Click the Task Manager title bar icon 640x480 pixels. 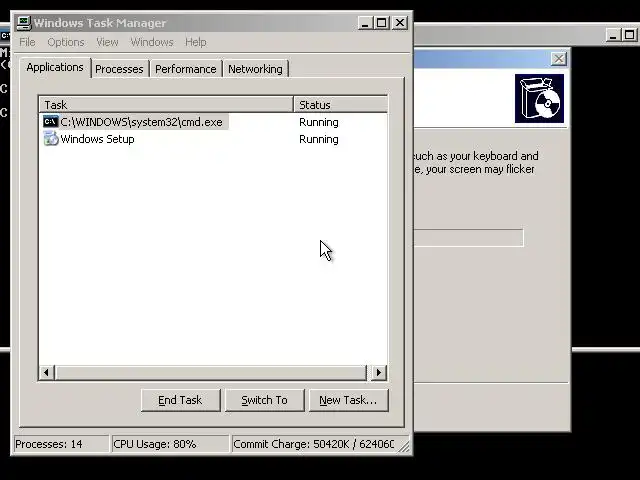click(24, 23)
